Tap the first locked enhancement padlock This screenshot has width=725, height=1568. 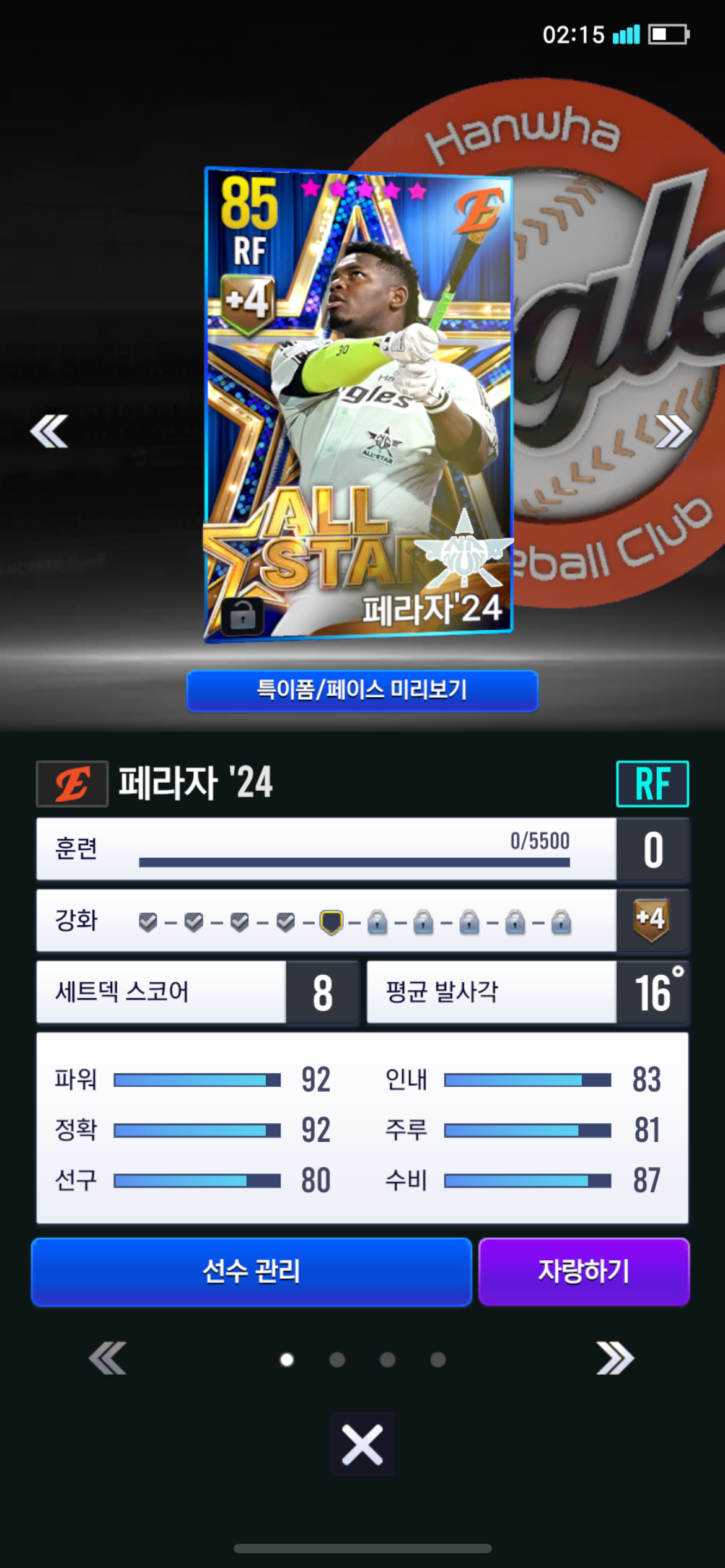(x=377, y=921)
